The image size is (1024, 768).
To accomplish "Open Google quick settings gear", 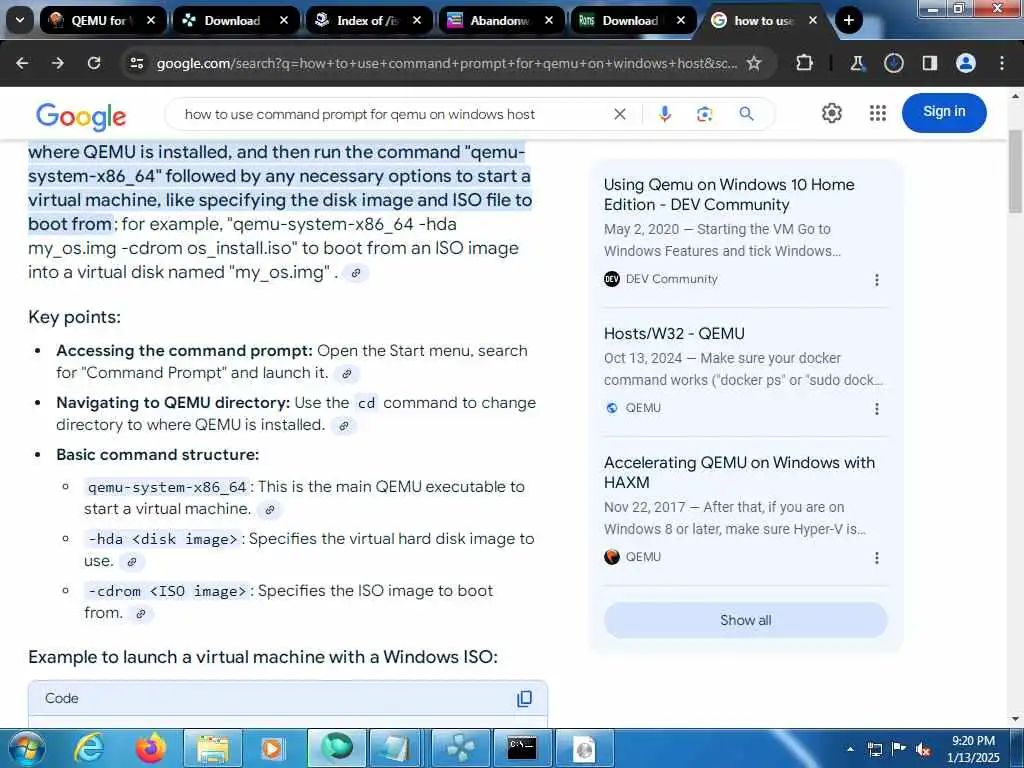I will tap(831, 113).
